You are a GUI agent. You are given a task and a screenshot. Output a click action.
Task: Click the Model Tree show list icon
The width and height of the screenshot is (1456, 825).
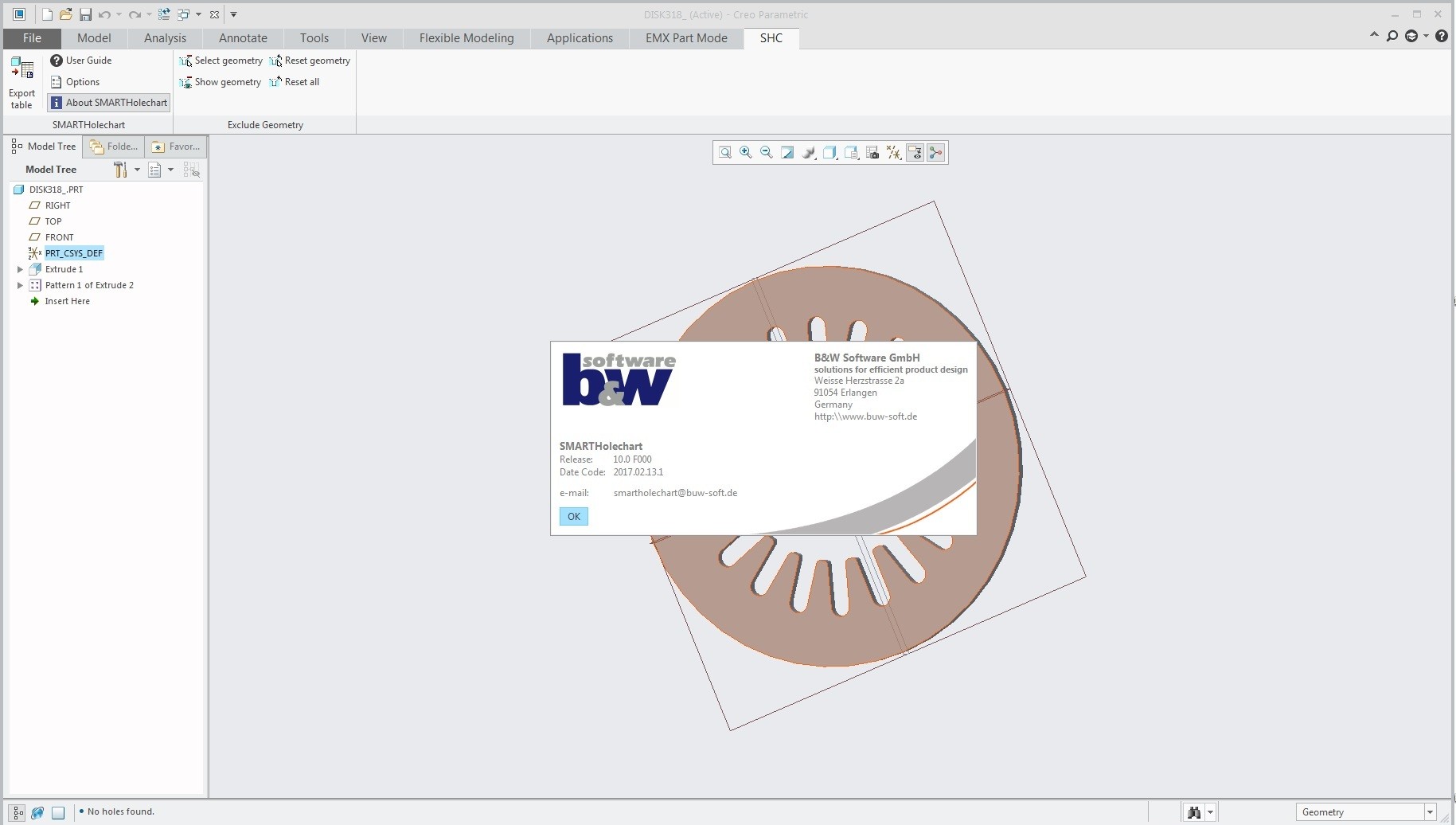pos(155,170)
